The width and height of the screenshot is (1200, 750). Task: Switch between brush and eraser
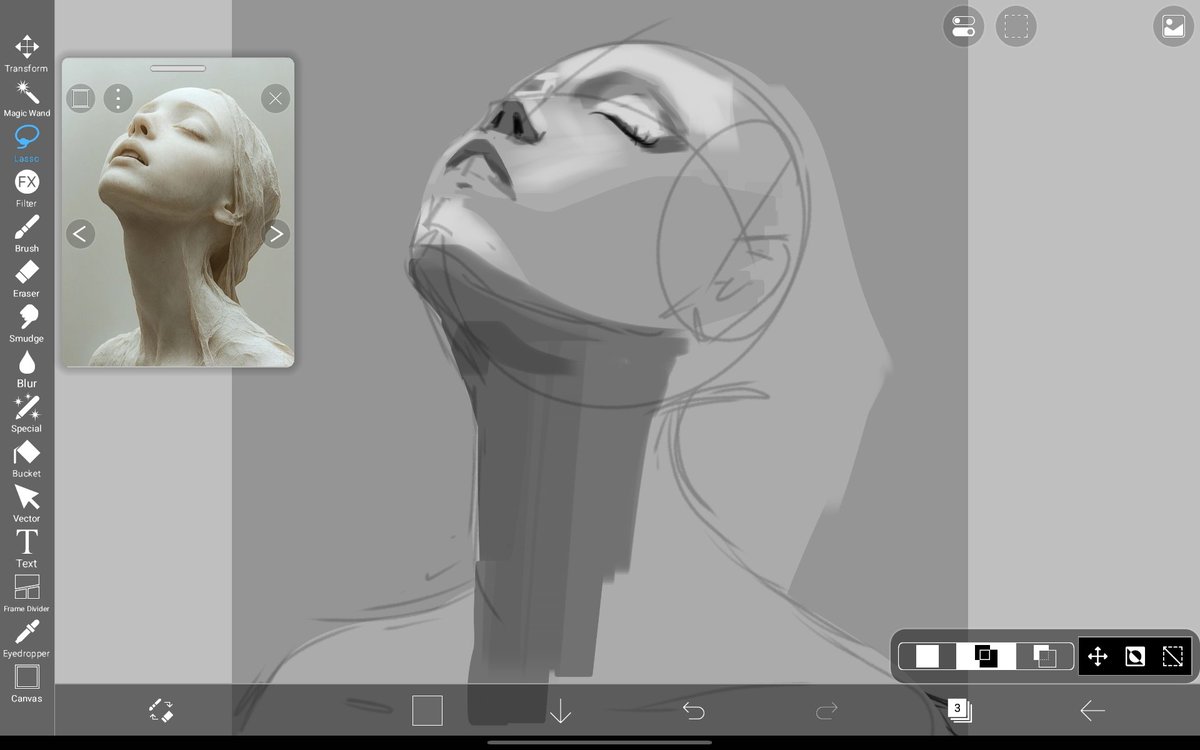[161, 711]
